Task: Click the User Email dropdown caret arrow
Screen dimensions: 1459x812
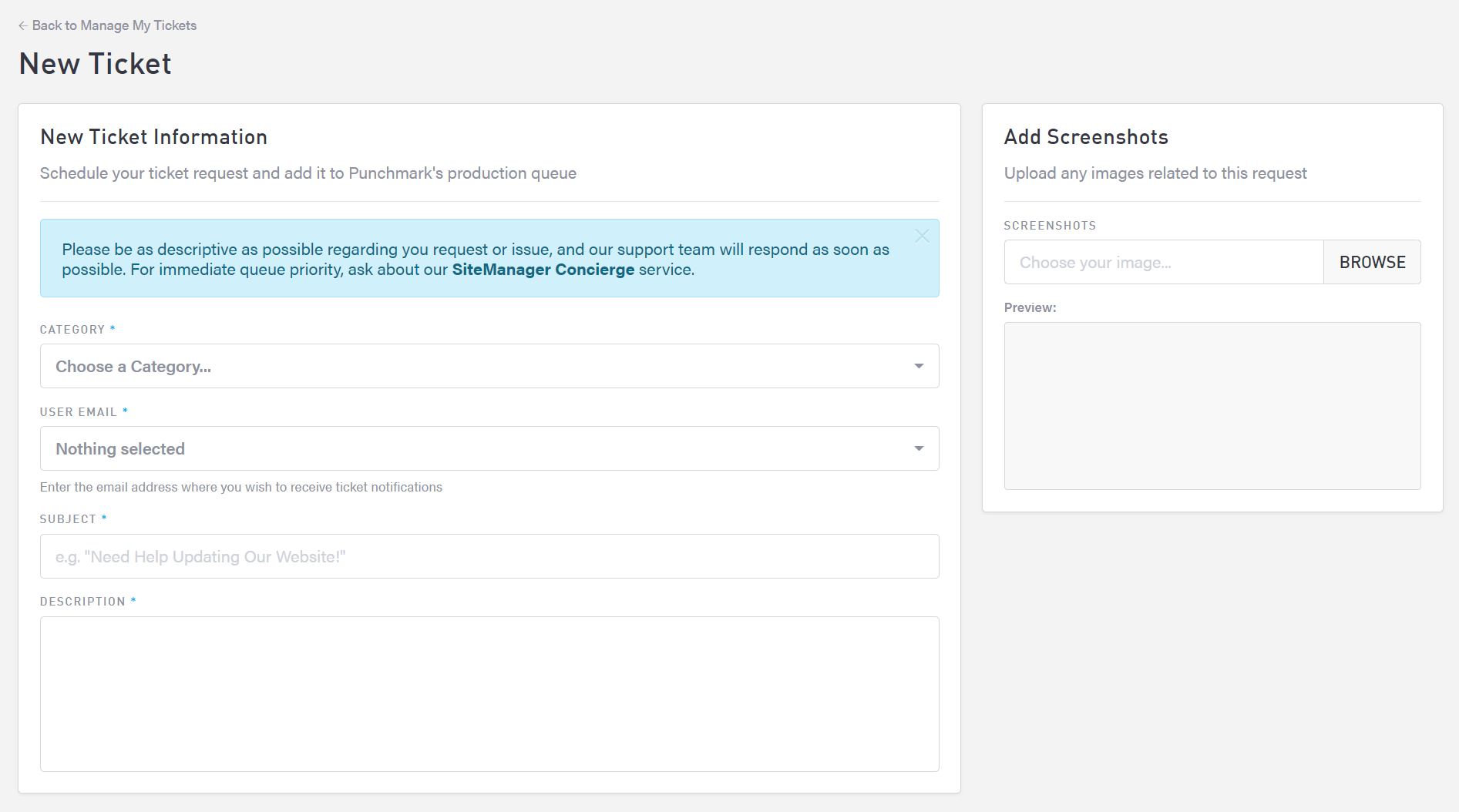Action: (x=919, y=448)
